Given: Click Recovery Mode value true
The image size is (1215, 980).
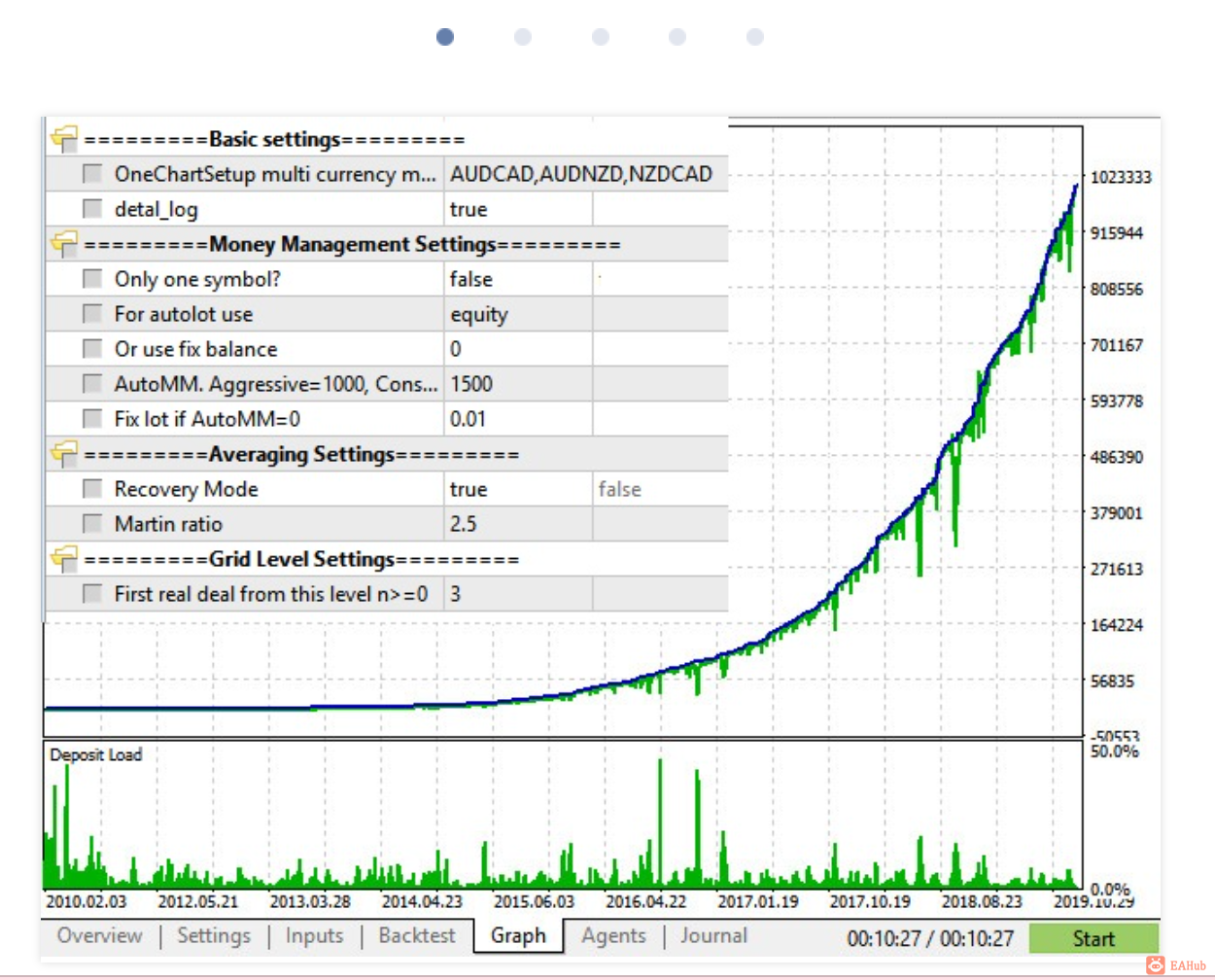Looking at the screenshot, I should 518,489.
